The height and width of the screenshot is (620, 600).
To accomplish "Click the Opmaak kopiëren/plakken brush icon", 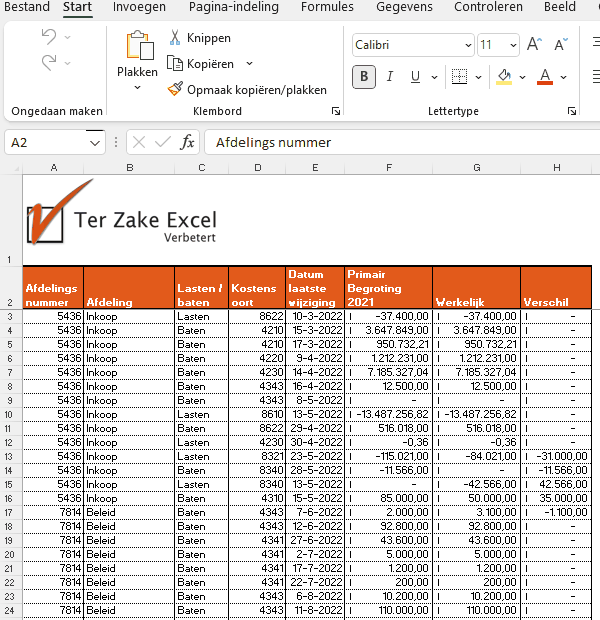I will 175,89.
